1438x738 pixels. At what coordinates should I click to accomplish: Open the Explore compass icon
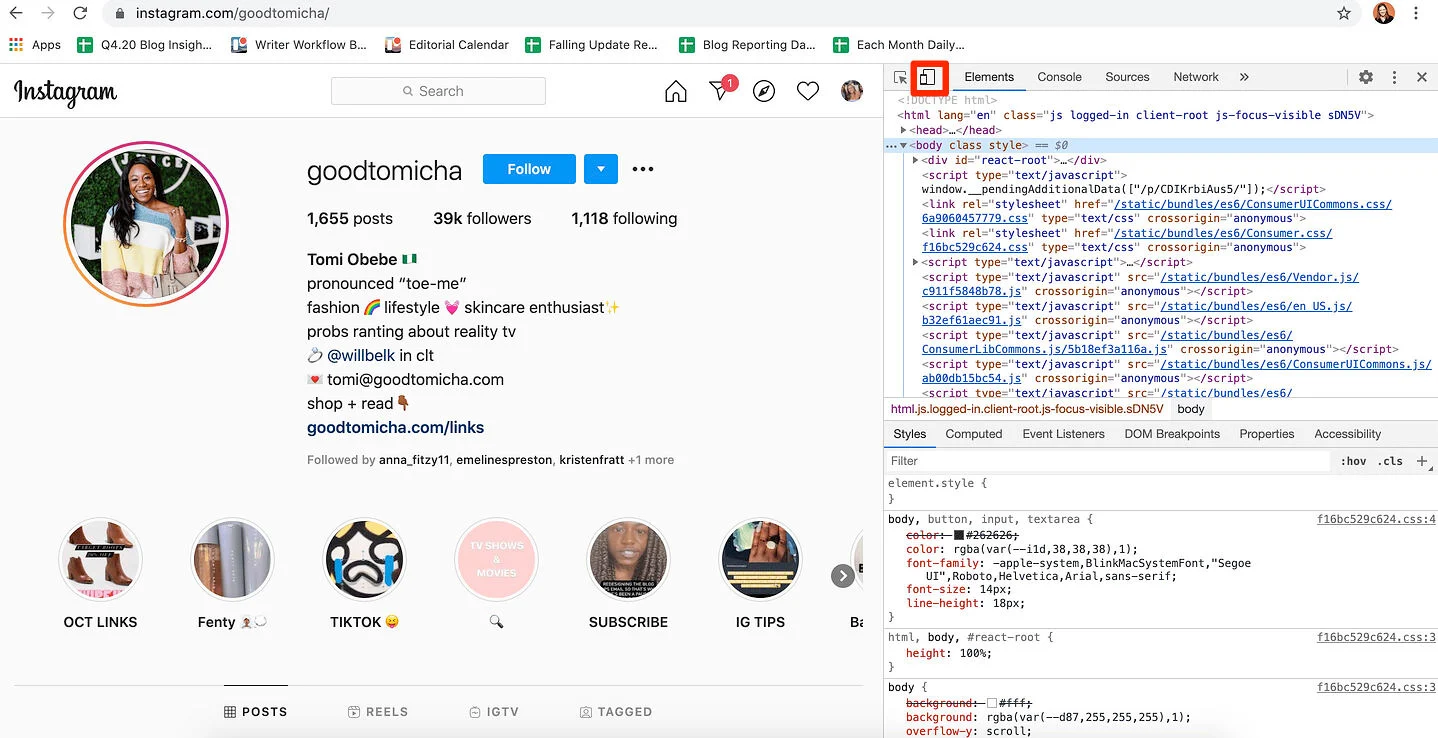pyautogui.click(x=764, y=91)
